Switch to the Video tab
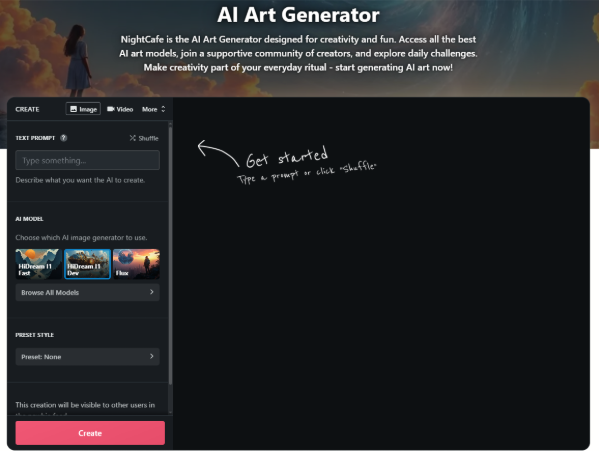The height and width of the screenshot is (451, 599). [x=120, y=109]
